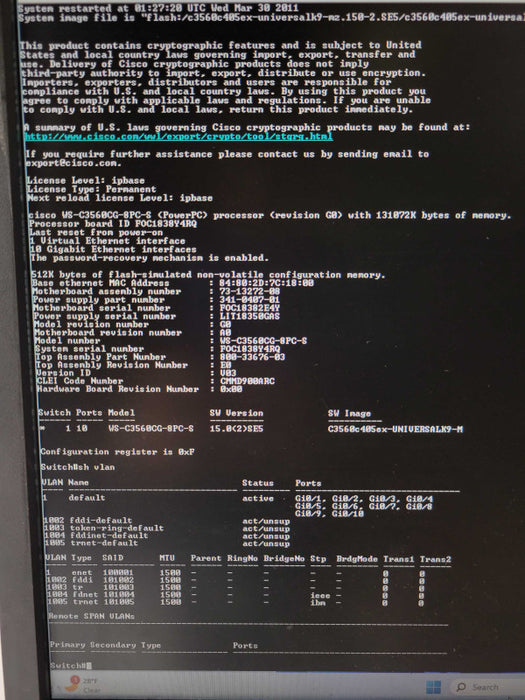Open the cisco.com export crypto URL
Screen dimensions: 525x700
point(179,136)
